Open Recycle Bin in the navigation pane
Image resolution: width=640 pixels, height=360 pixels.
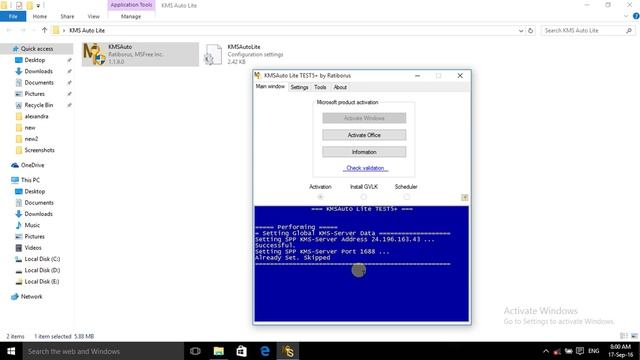coord(38,105)
